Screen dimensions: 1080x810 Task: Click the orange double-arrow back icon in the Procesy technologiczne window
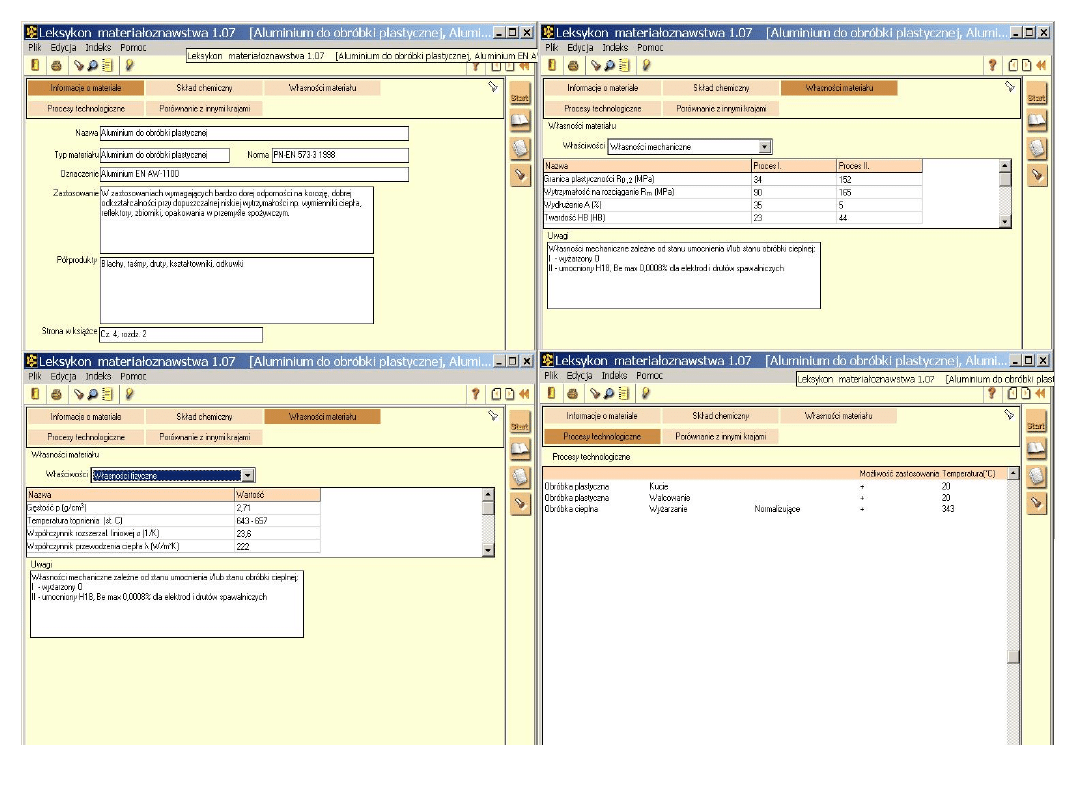(x=1041, y=394)
